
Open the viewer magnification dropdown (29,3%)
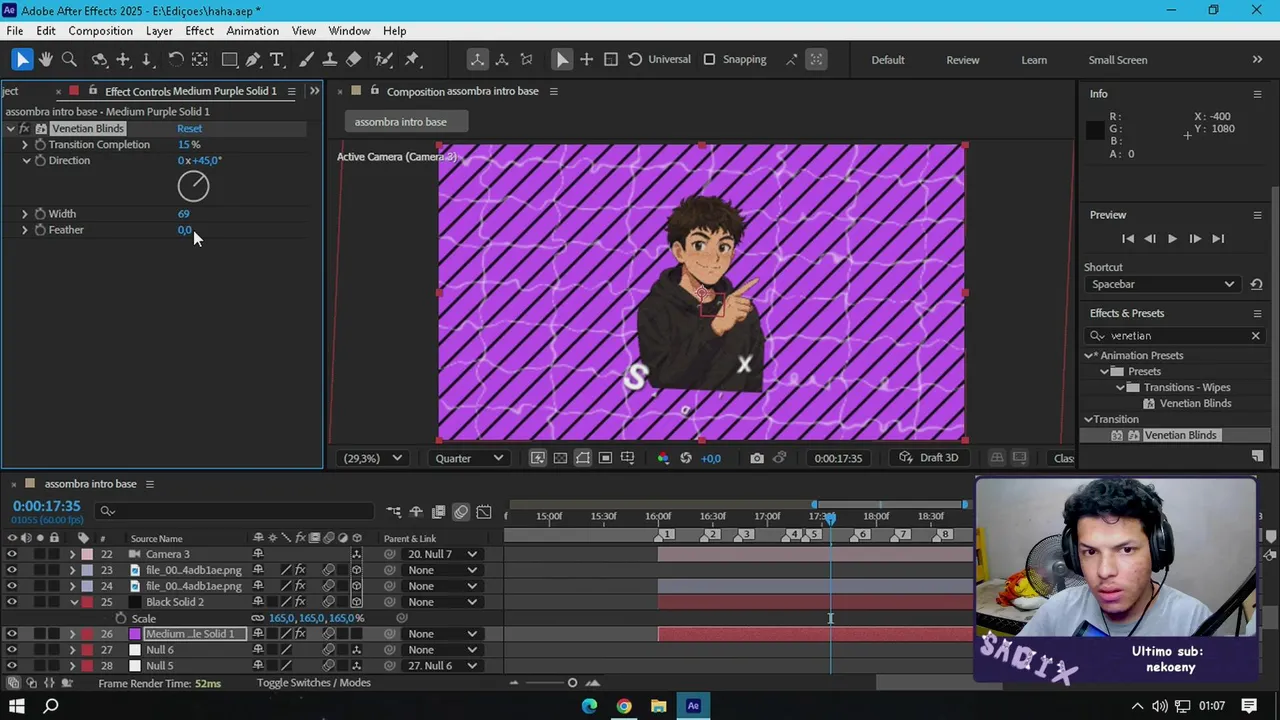coord(373,458)
